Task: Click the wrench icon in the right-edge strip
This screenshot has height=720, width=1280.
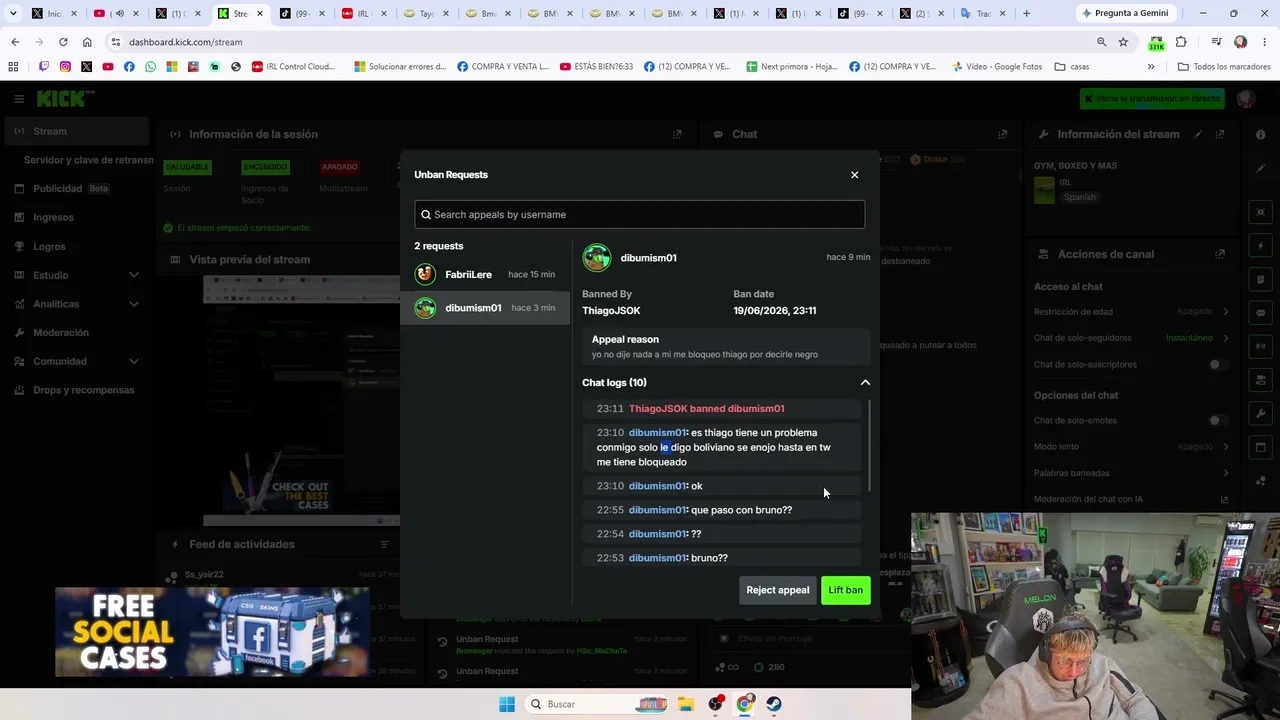Action: click(1261, 413)
